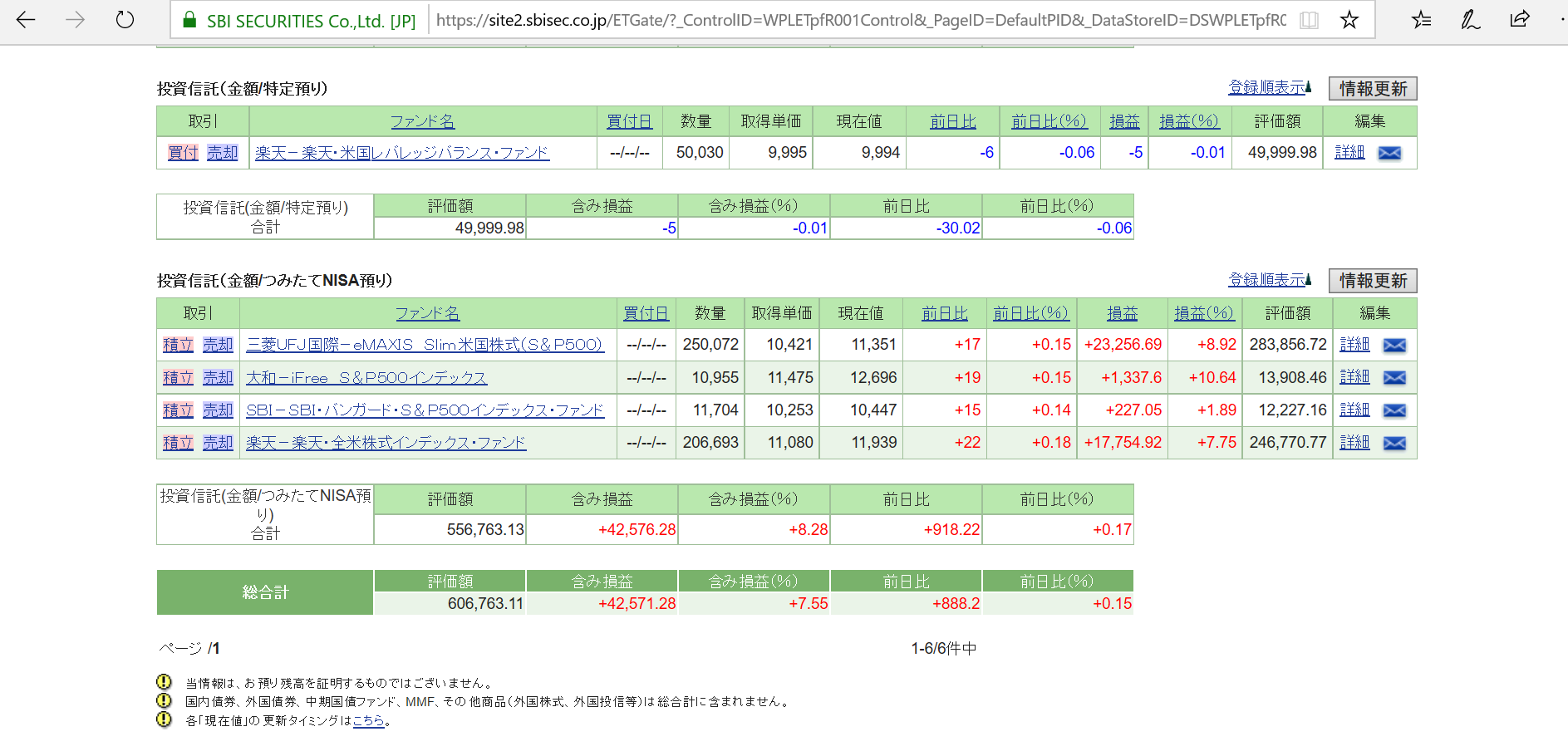
Task: Open web notes pen icon
Action: coord(1470,20)
